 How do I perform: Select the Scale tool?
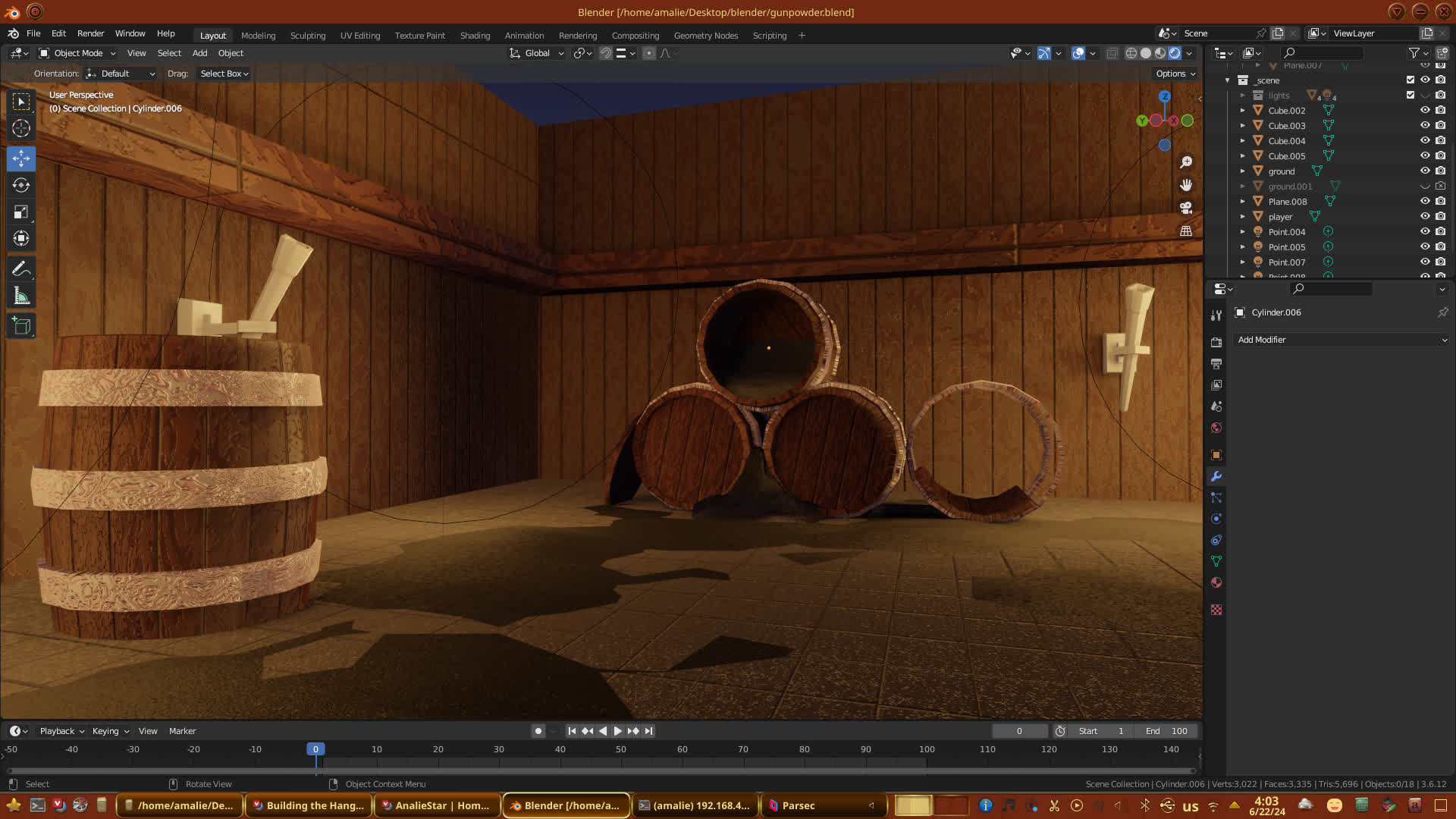(x=21, y=212)
